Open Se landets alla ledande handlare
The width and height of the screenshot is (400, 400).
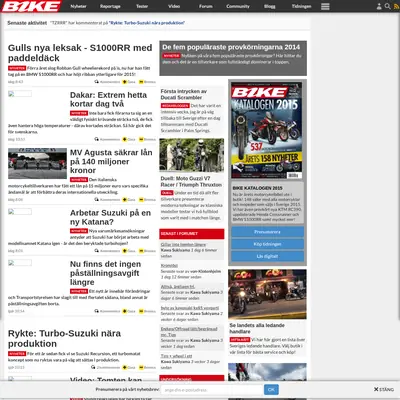pos(257,328)
